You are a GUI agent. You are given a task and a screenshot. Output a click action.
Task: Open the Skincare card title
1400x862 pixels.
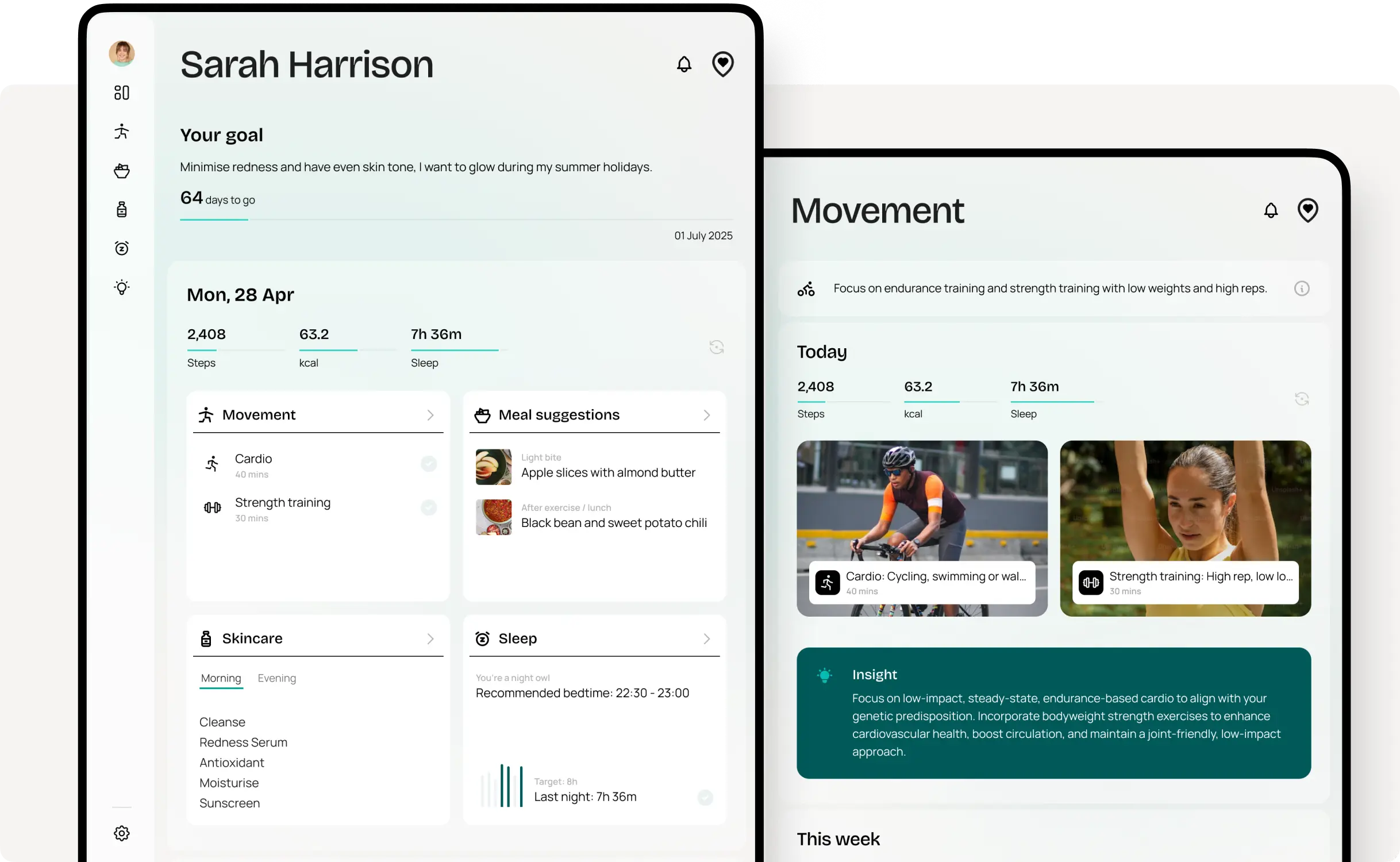pyautogui.click(x=252, y=638)
